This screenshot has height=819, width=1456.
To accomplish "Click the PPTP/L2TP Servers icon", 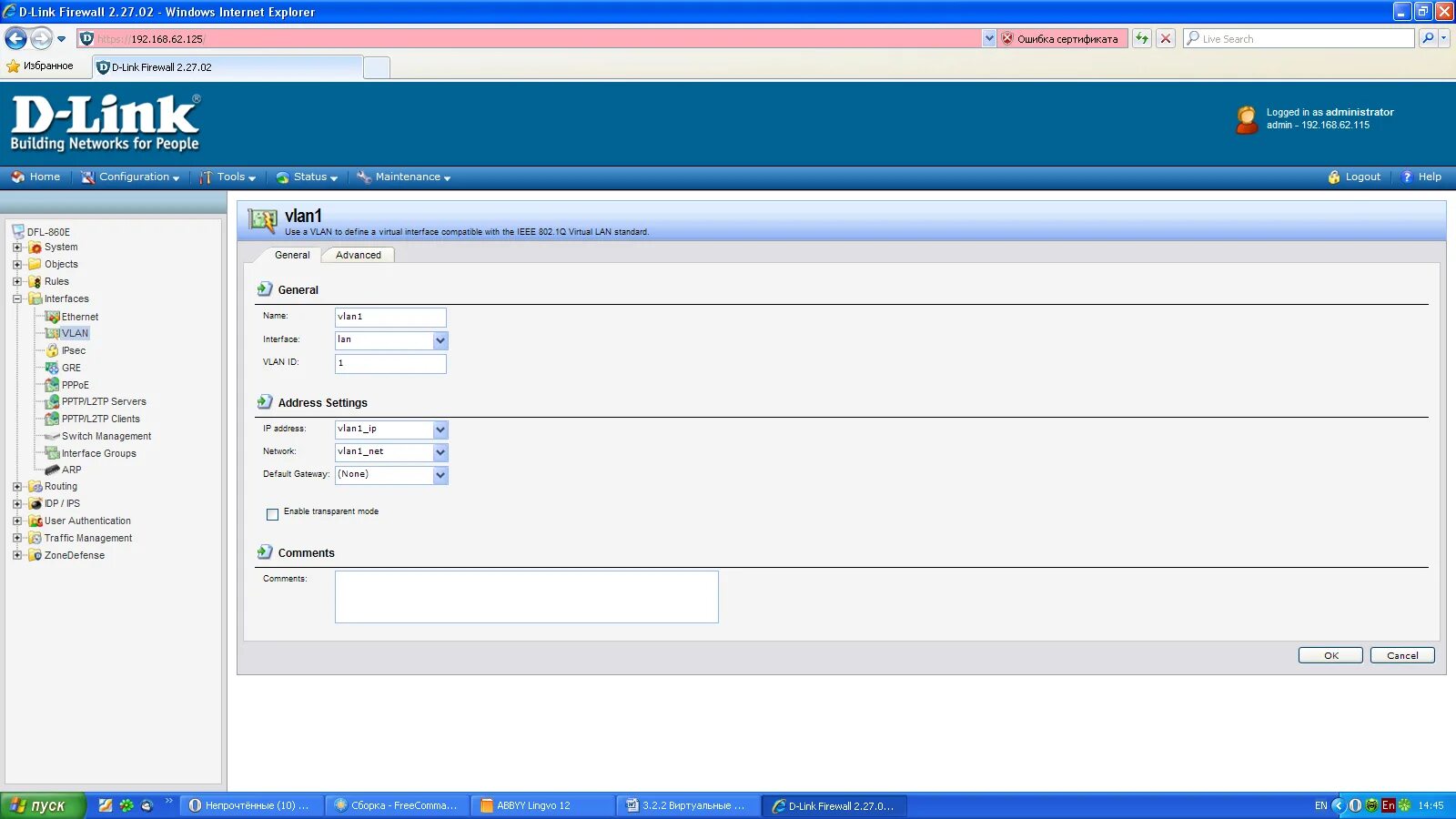I will [x=53, y=401].
